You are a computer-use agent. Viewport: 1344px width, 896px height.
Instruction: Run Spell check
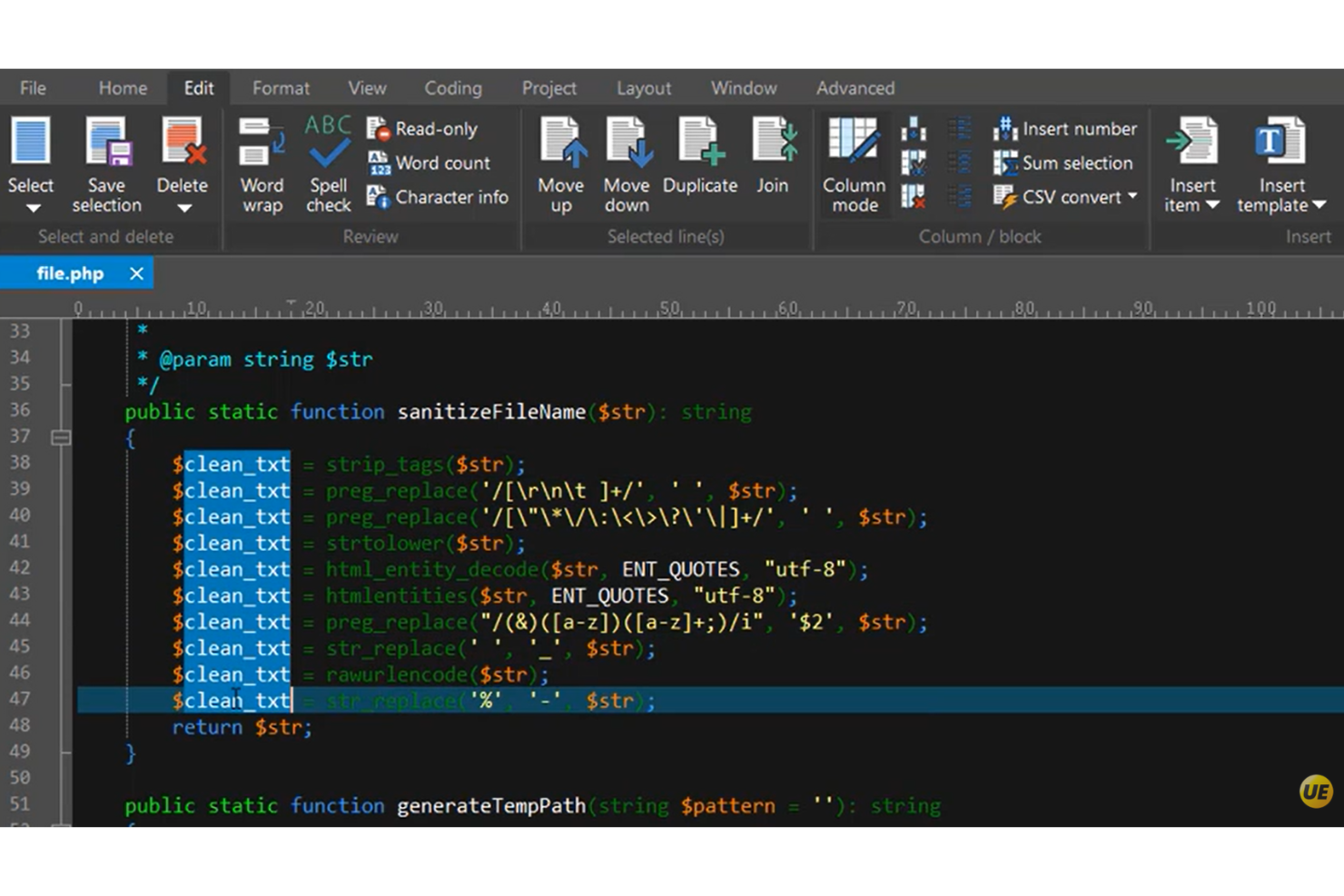tap(328, 163)
